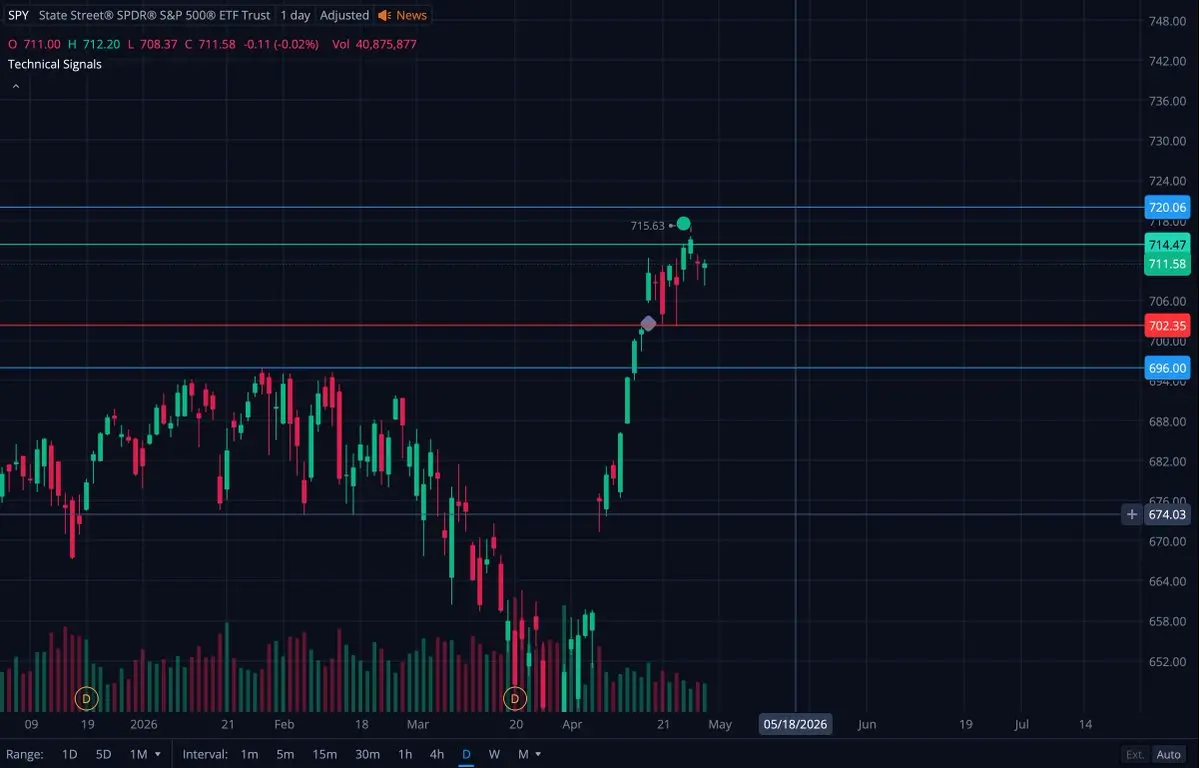Toggle Auto price scaling
Screen dimensions: 1199x768
pos(1168,754)
